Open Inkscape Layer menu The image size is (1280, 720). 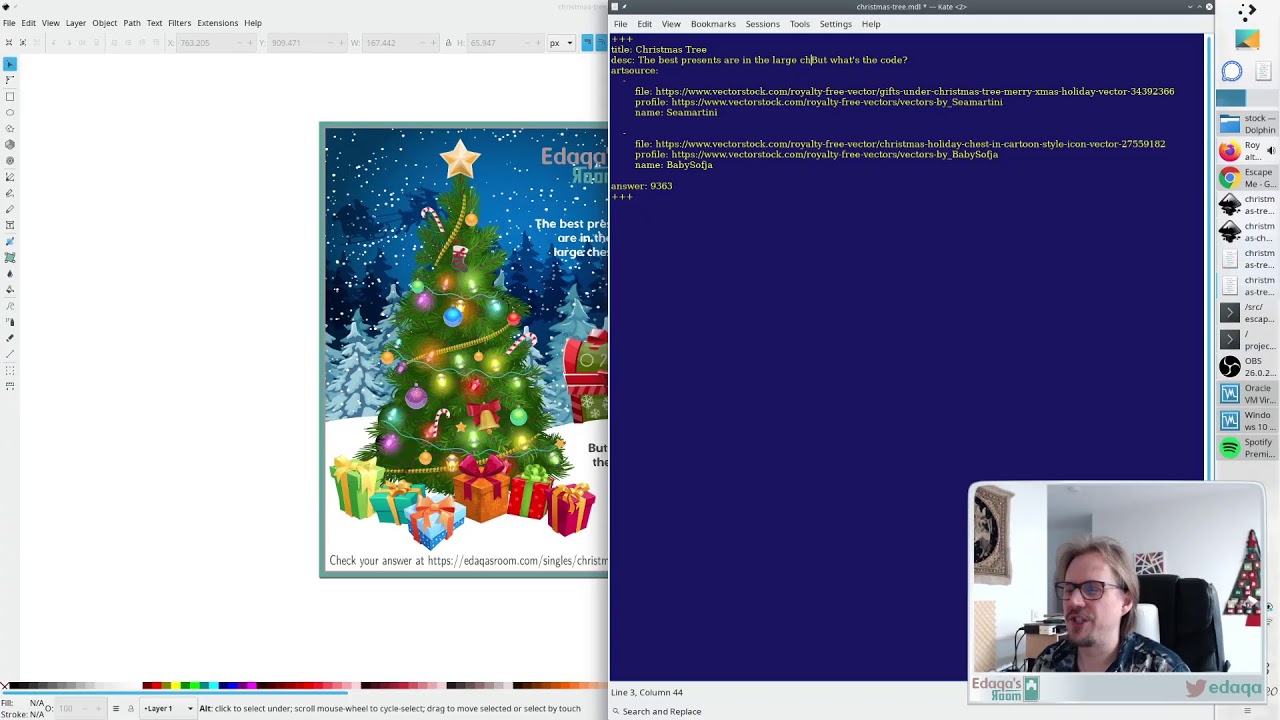coord(75,23)
